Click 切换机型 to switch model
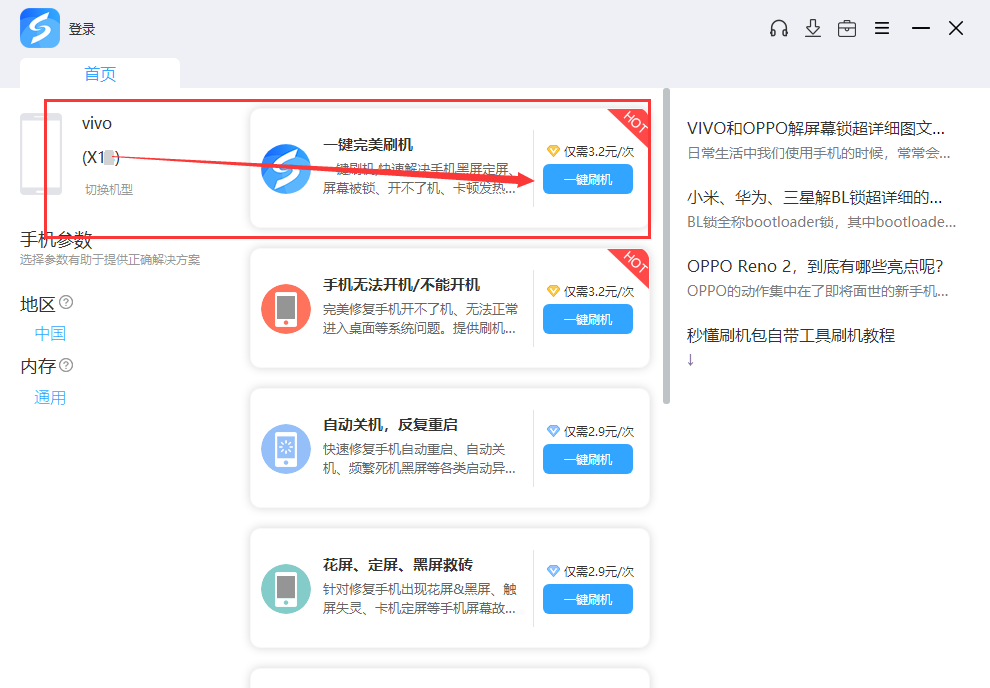The width and height of the screenshot is (990, 688). [109, 189]
